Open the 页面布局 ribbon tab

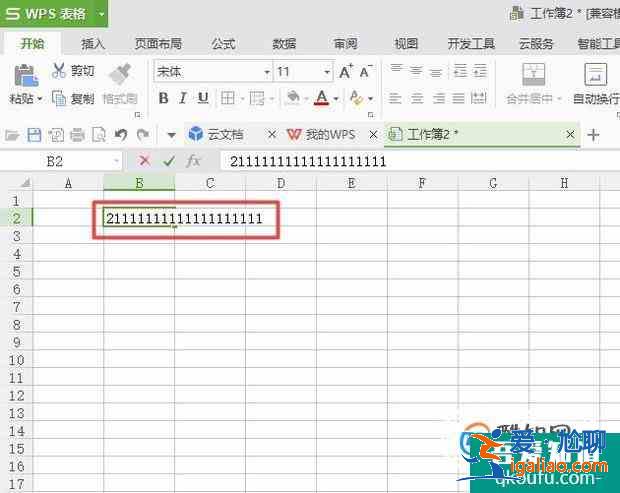pyautogui.click(x=158, y=43)
